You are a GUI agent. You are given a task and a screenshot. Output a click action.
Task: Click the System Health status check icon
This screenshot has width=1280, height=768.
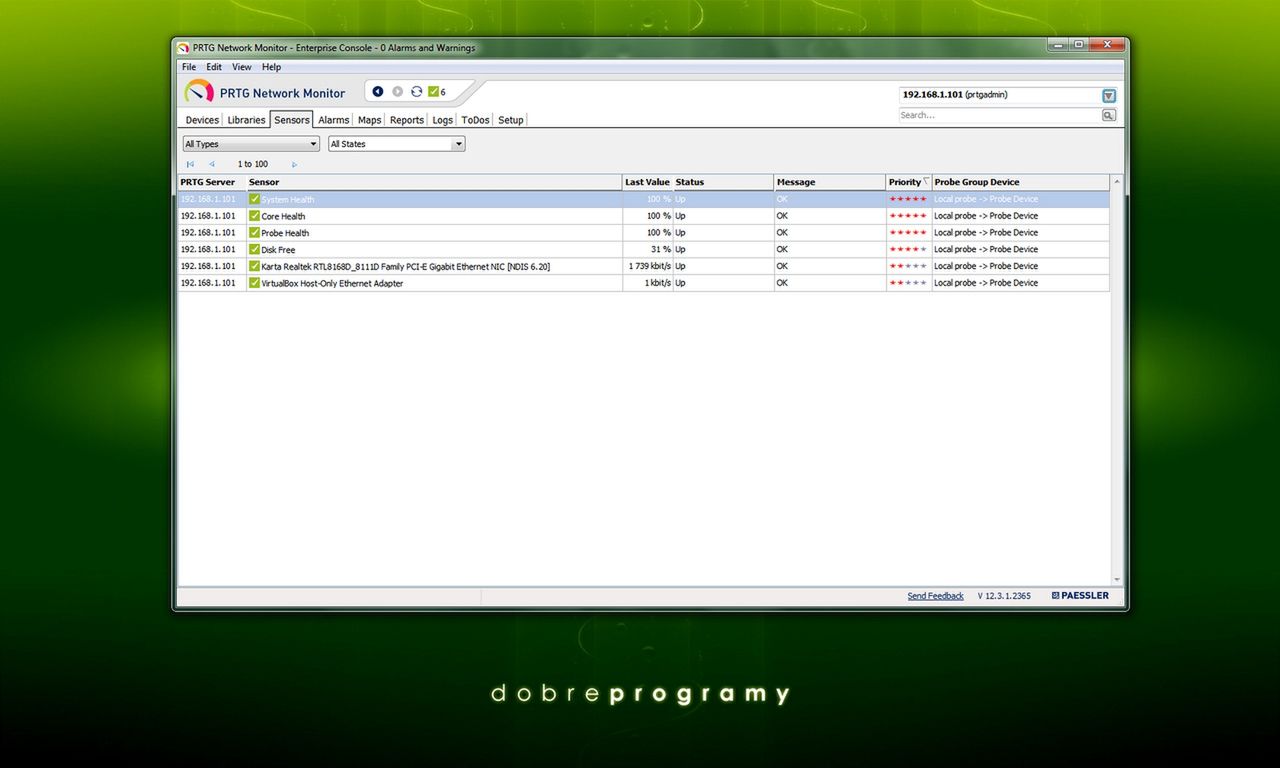point(254,199)
